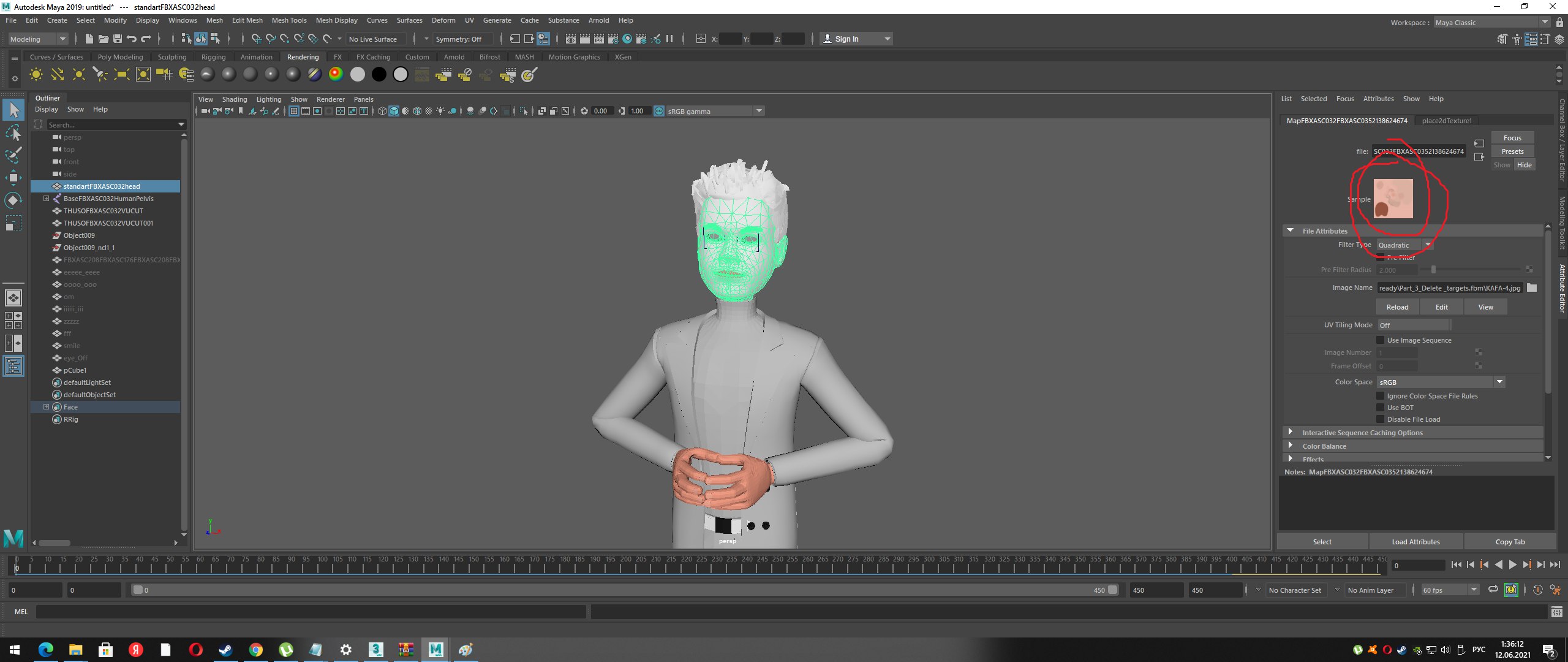
Task: Click the Reload image button
Action: pyautogui.click(x=1397, y=307)
